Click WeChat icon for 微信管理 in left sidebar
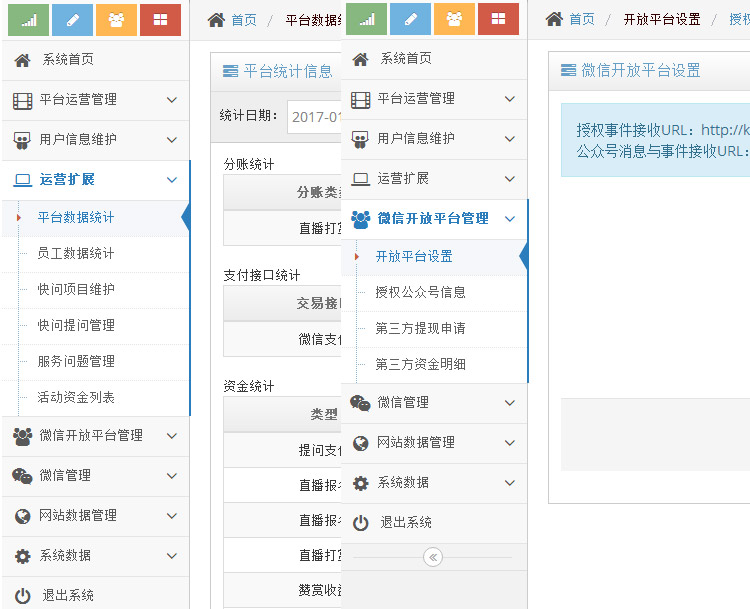750x609 pixels. pyautogui.click(x=22, y=476)
